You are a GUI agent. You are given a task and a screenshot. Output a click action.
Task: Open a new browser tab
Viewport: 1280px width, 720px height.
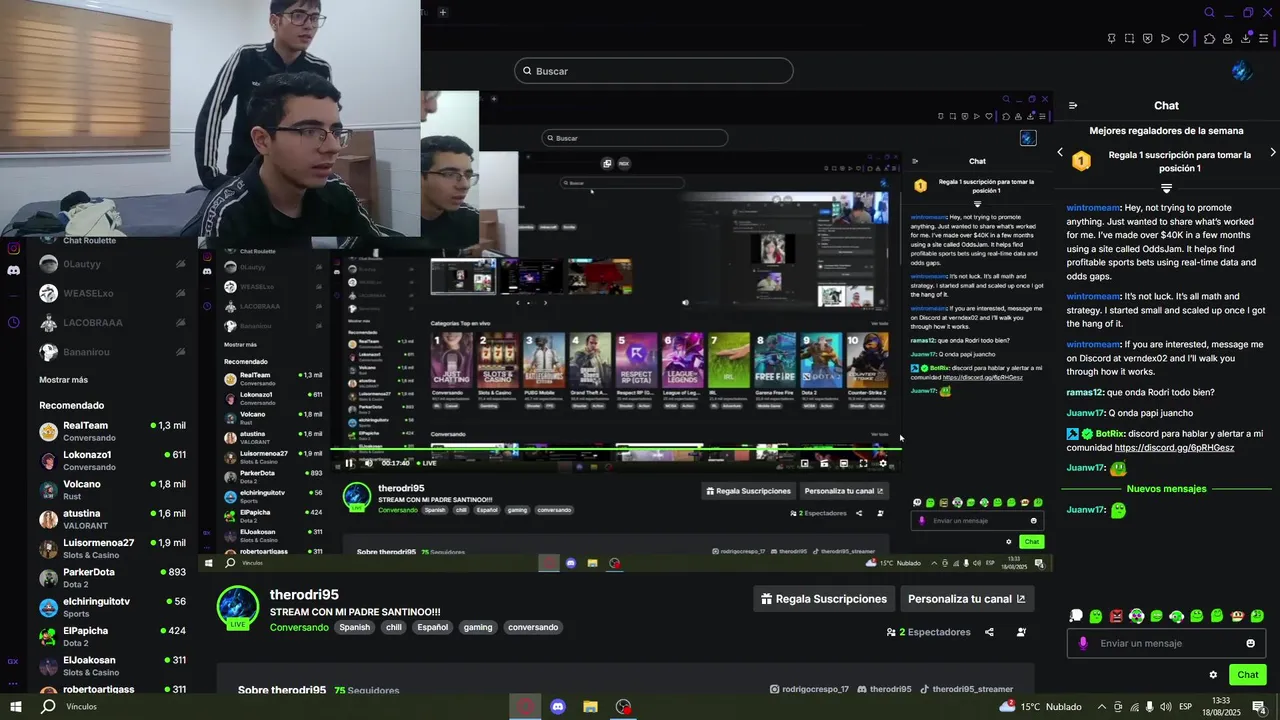(x=442, y=12)
